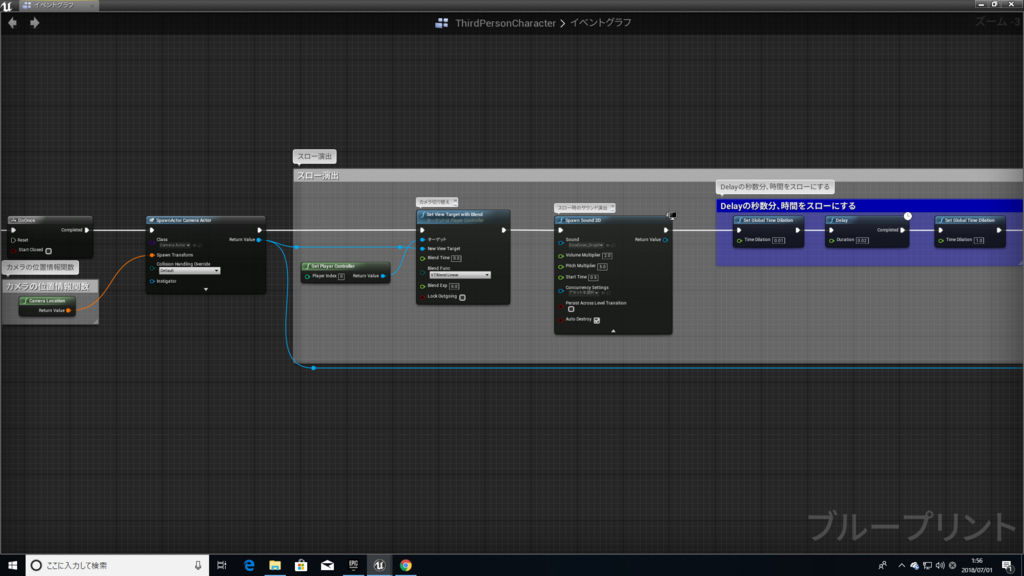Click Get Player Controller Return Value pin
Image resolution: width=1024 pixels, height=576 pixels.
(x=383, y=276)
